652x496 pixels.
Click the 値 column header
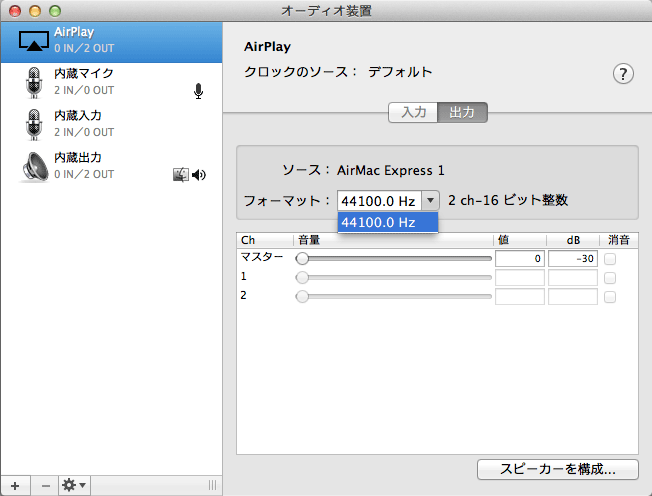[520, 240]
